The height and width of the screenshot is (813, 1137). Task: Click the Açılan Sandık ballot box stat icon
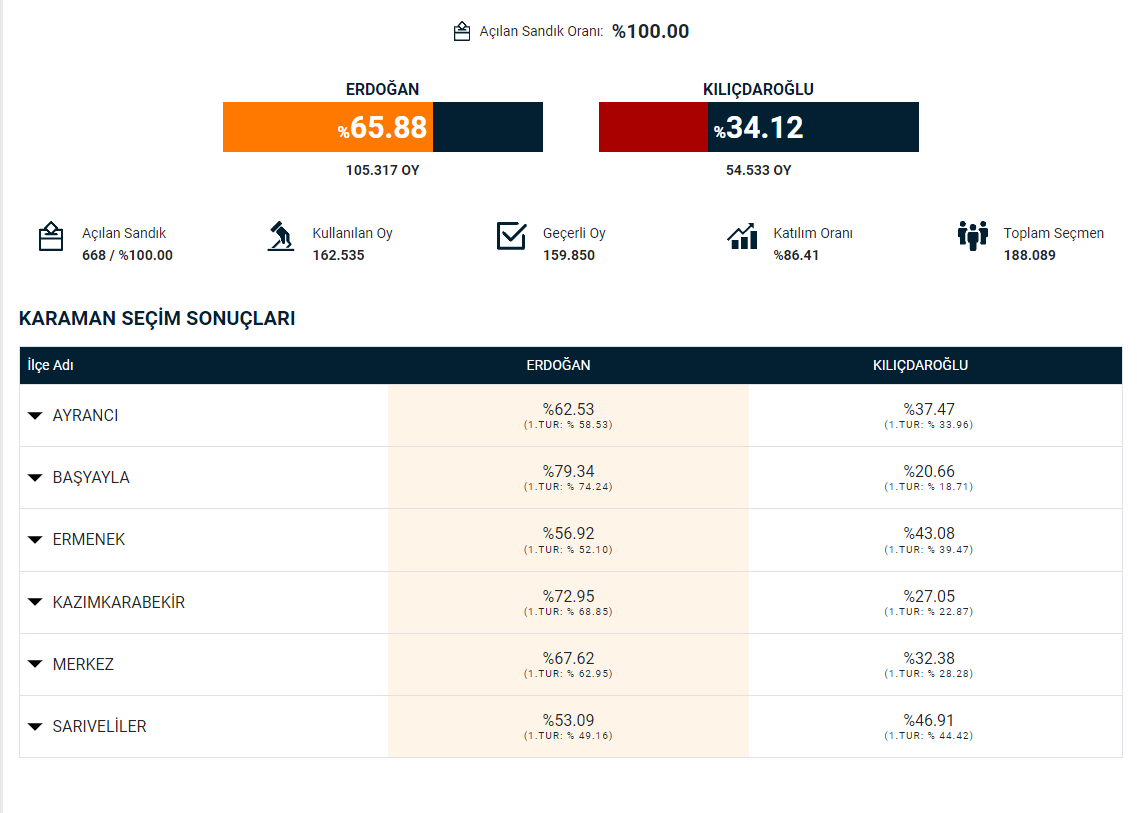[51, 237]
